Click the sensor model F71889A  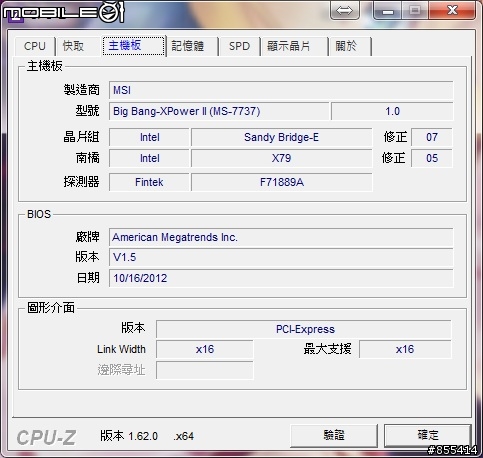coord(282,182)
